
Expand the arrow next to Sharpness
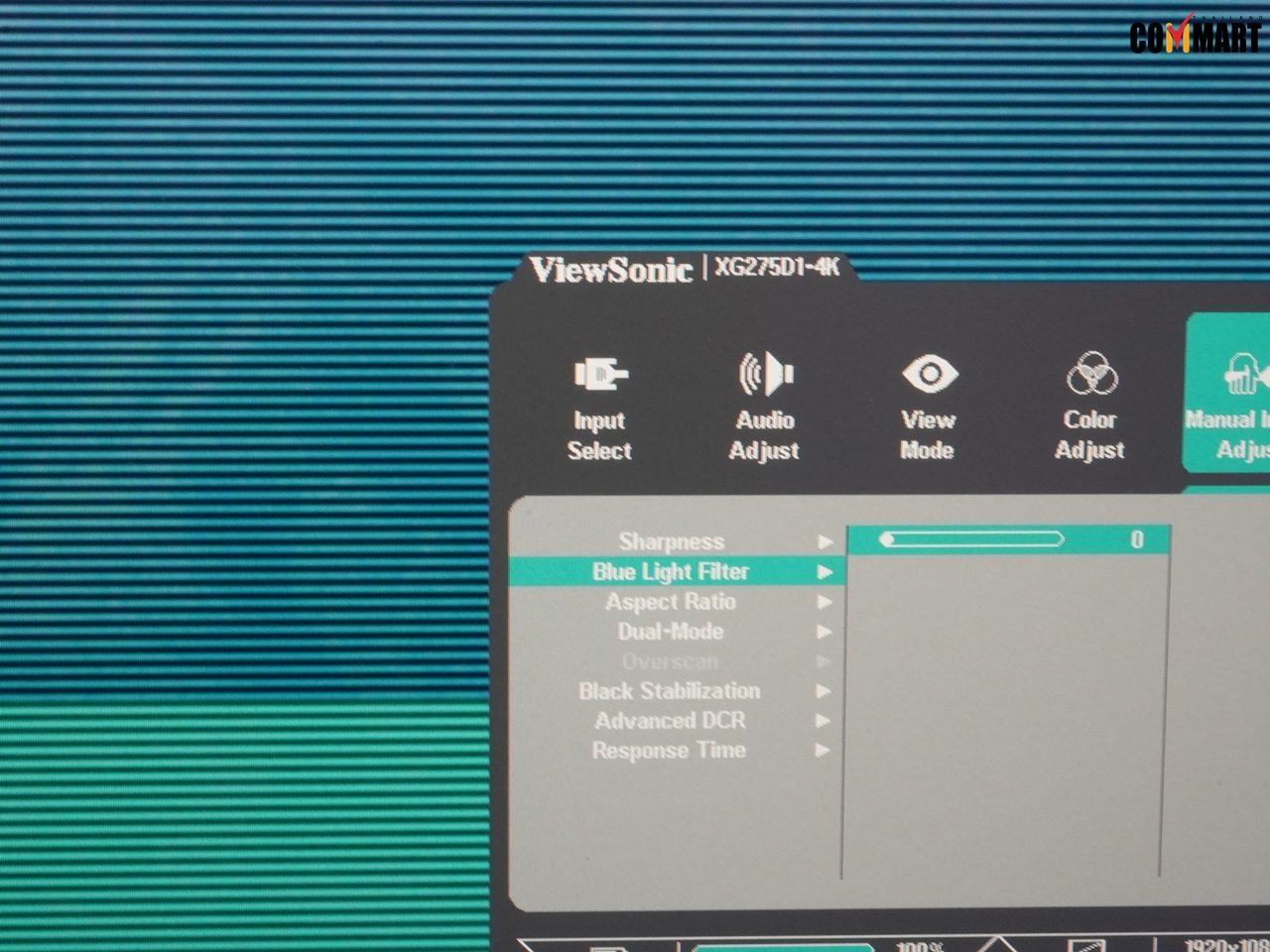pos(825,541)
